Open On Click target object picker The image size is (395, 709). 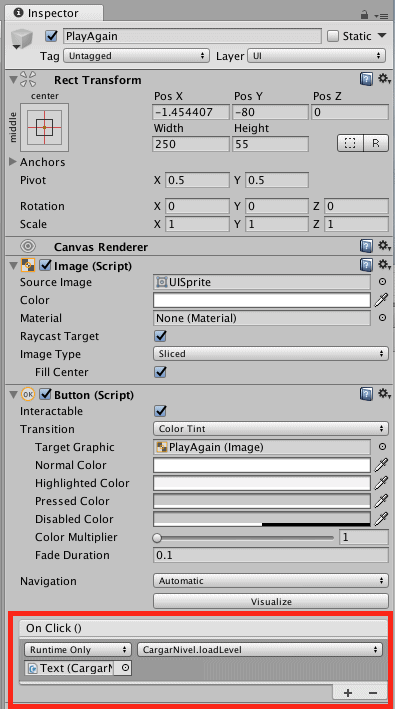tap(125, 668)
